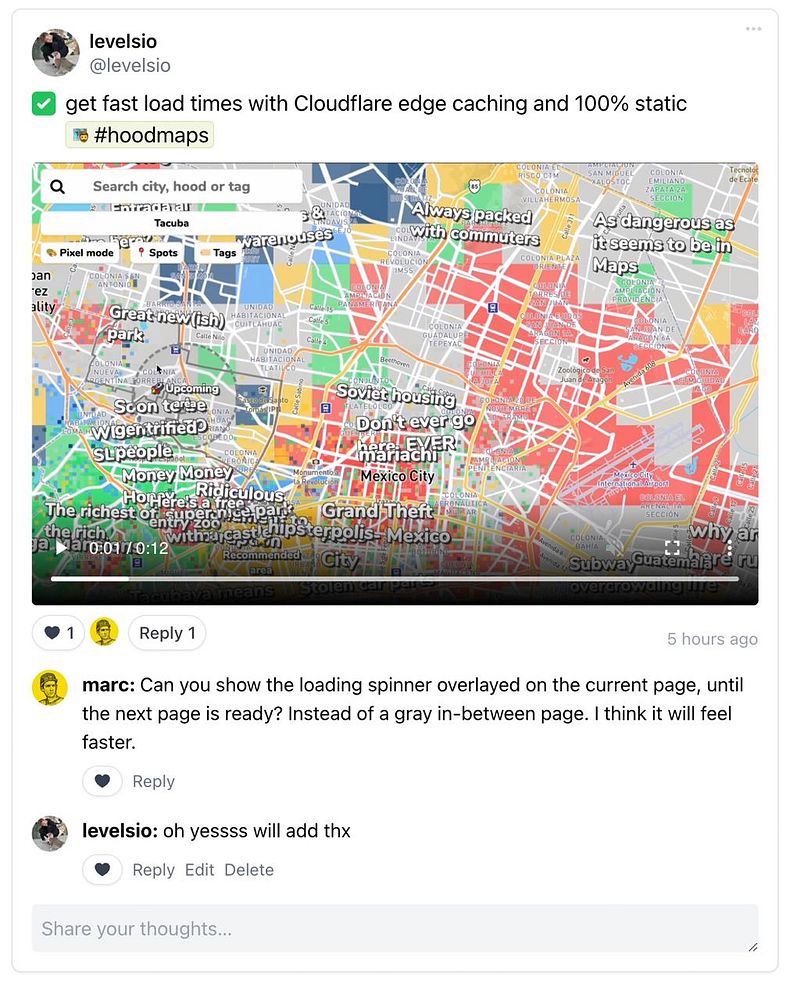Focus the Search city, hood or tag field
This screenshot has width=804, height=1000.
[172, 186]
